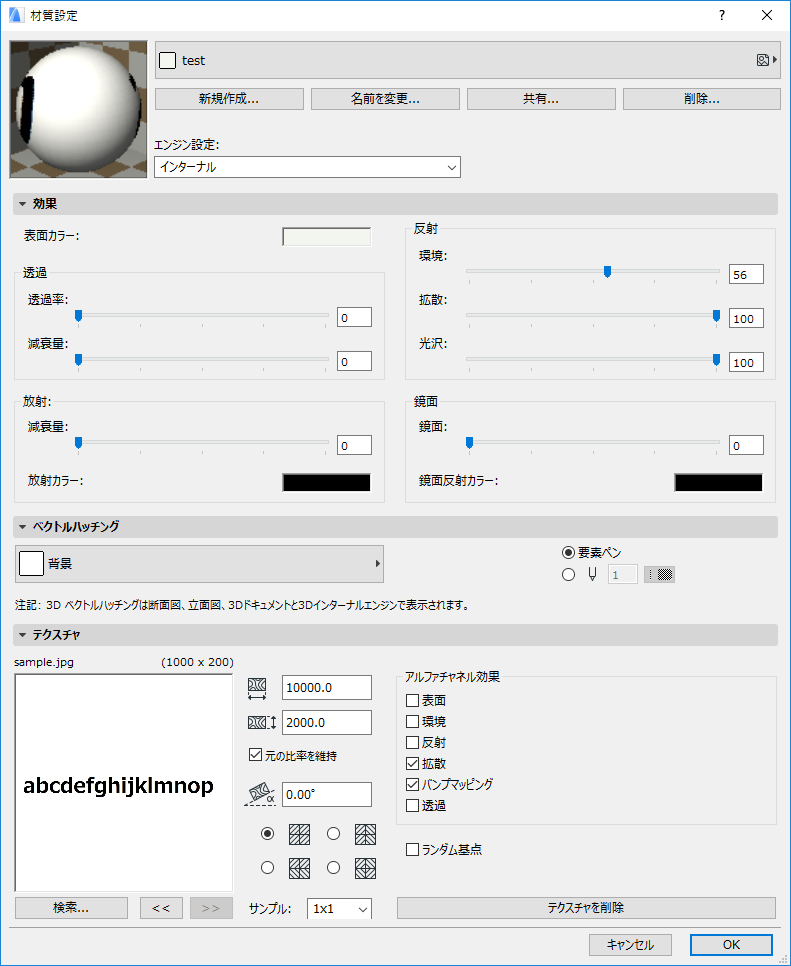This screenshot has height=966, width=791.
Task: Click the sphere material preview thumbnail
Action: point(78,110)
